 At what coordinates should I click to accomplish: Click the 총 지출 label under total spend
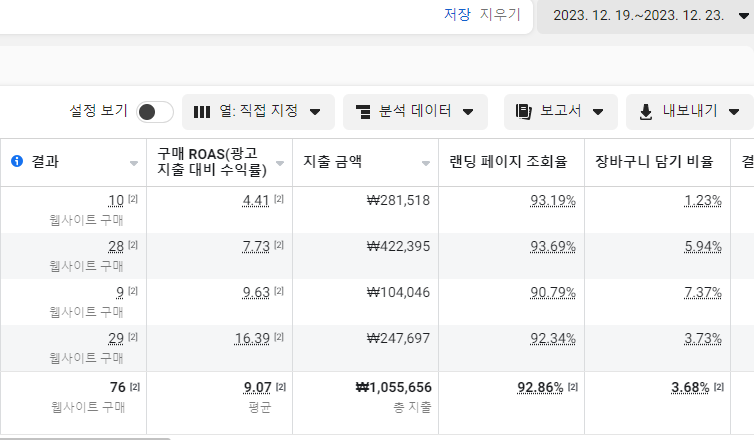click(412, 407)
